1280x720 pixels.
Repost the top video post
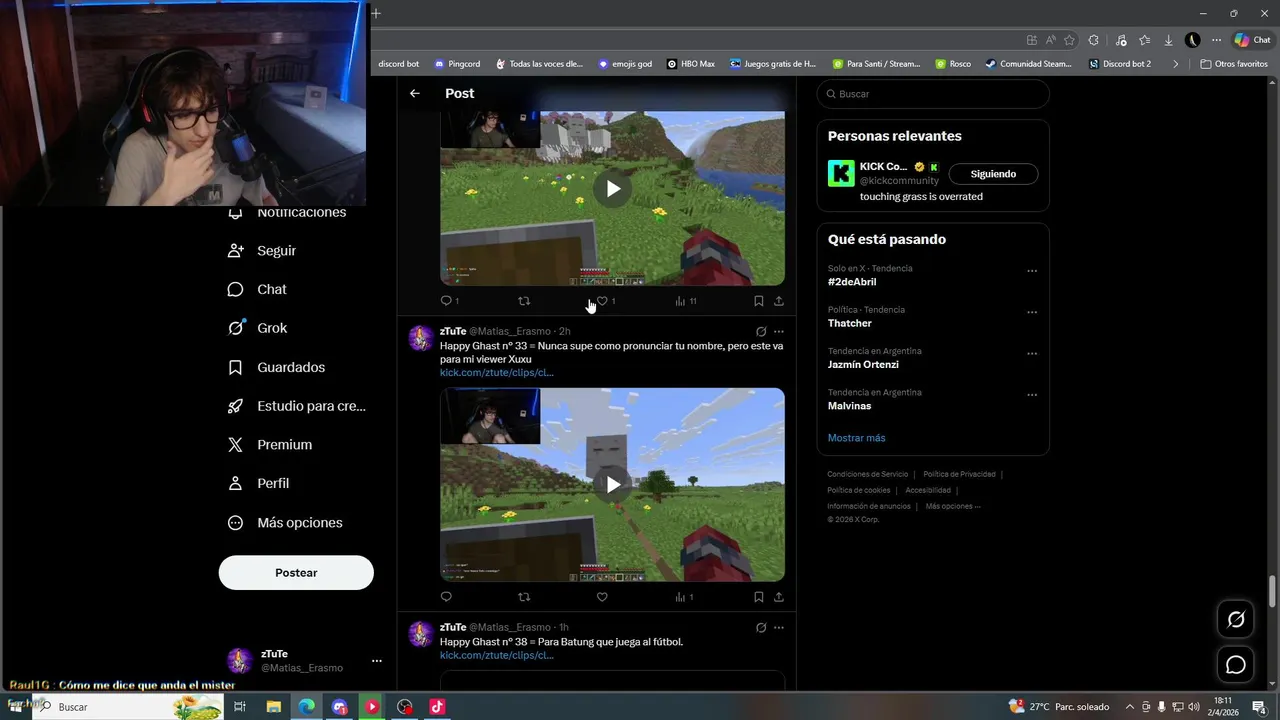point(524,301)
